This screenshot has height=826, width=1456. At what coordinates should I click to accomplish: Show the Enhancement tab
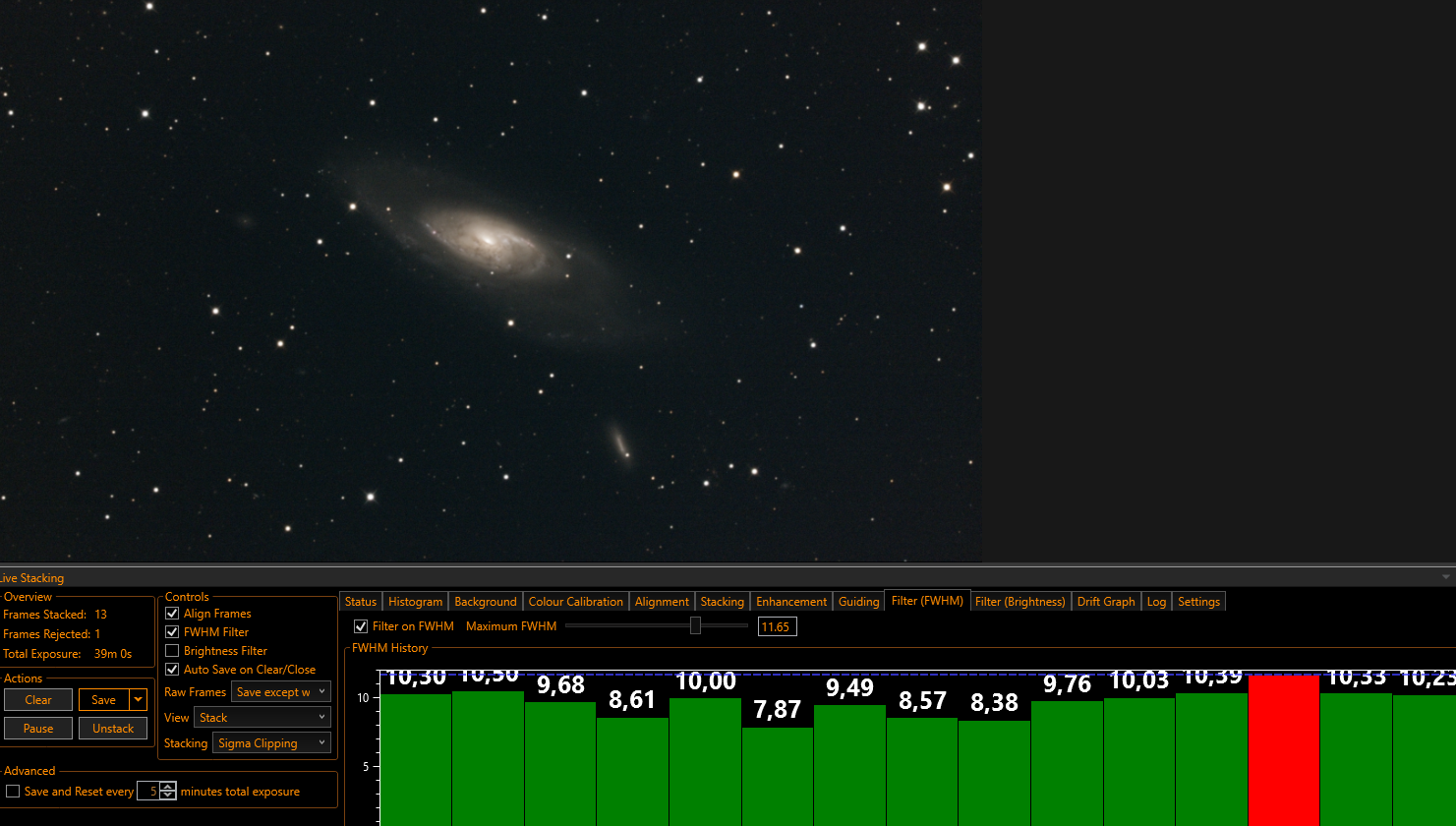click(x=791, y=602)
